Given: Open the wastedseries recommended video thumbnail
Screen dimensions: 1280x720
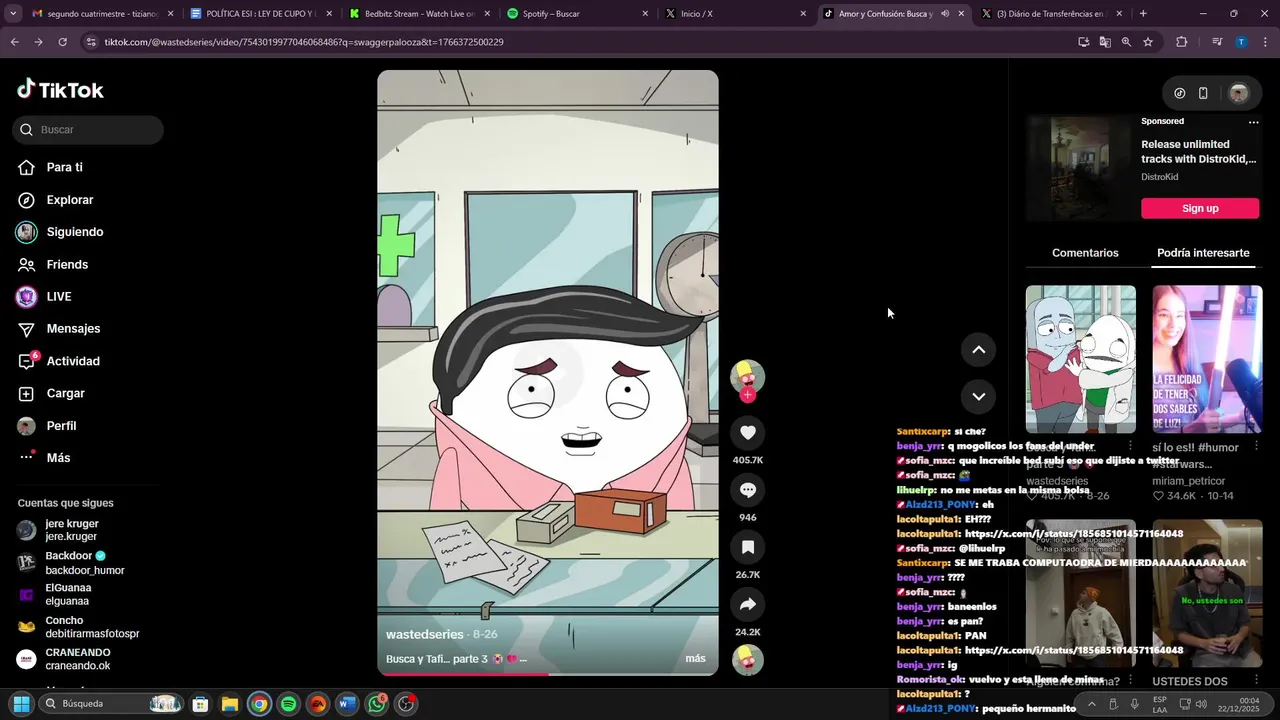Looking at the screenshot, I should (1080, 359).
